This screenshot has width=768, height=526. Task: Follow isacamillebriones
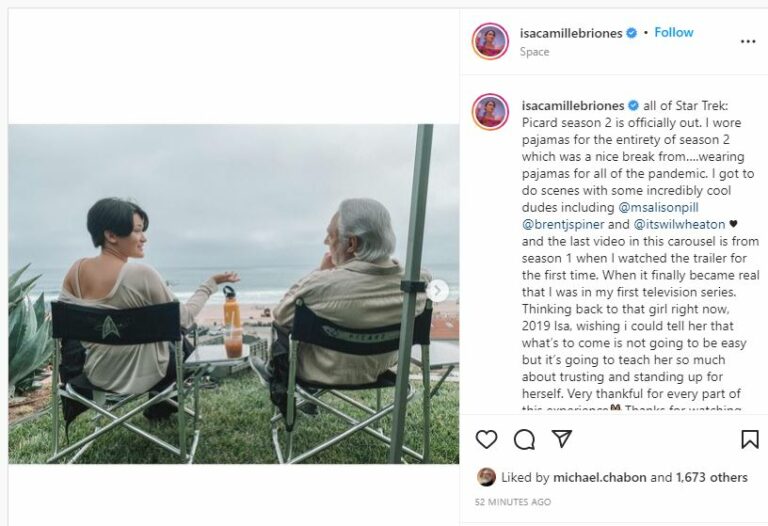click(673, 33)
